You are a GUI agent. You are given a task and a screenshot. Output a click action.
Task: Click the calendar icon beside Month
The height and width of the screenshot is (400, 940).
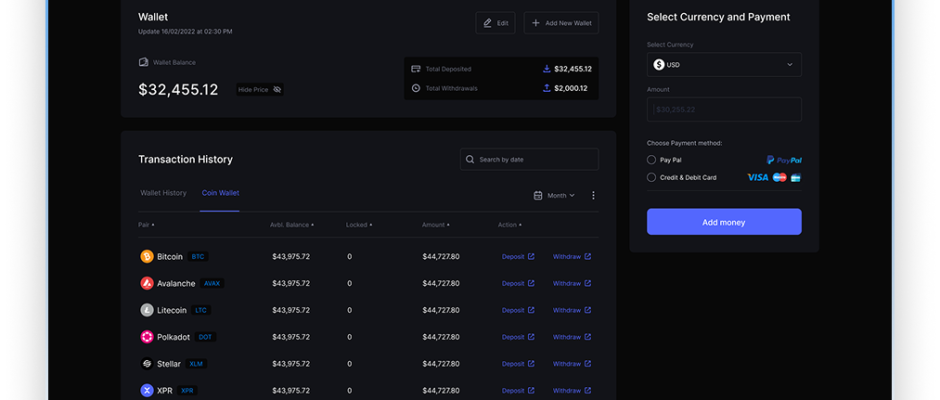click(x=538, y=196)
